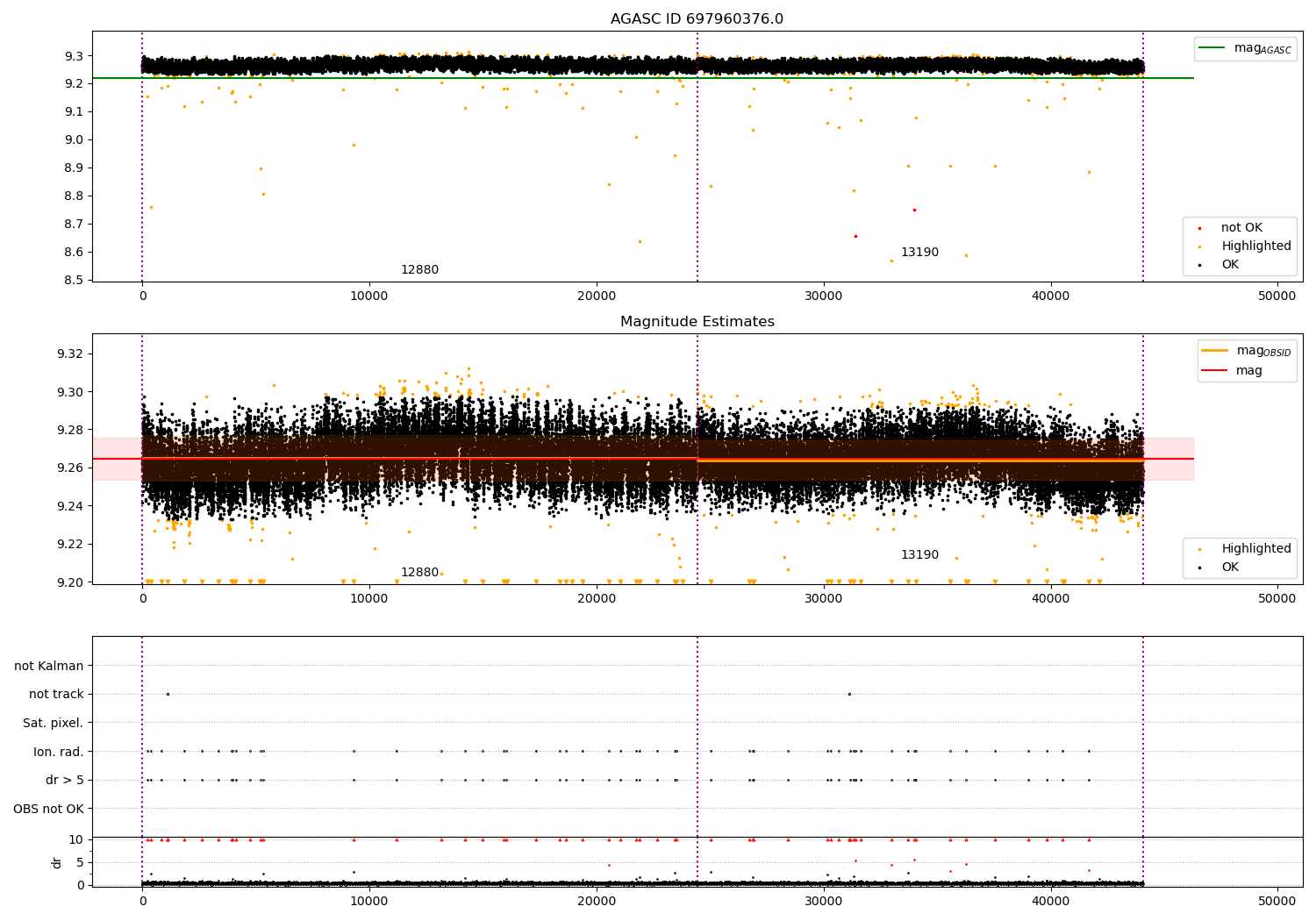Click the 'not Kalman' row label

[49, 666]
